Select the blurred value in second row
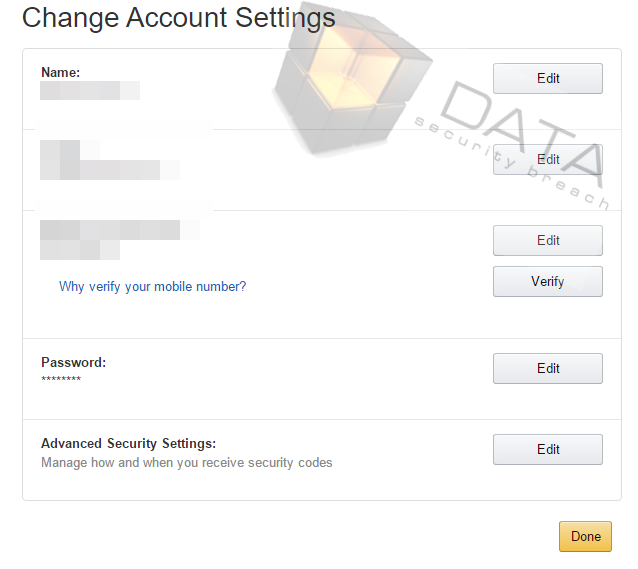Image resolution: width=638 pixels, height=569 pixels. (x=110, y=160)
